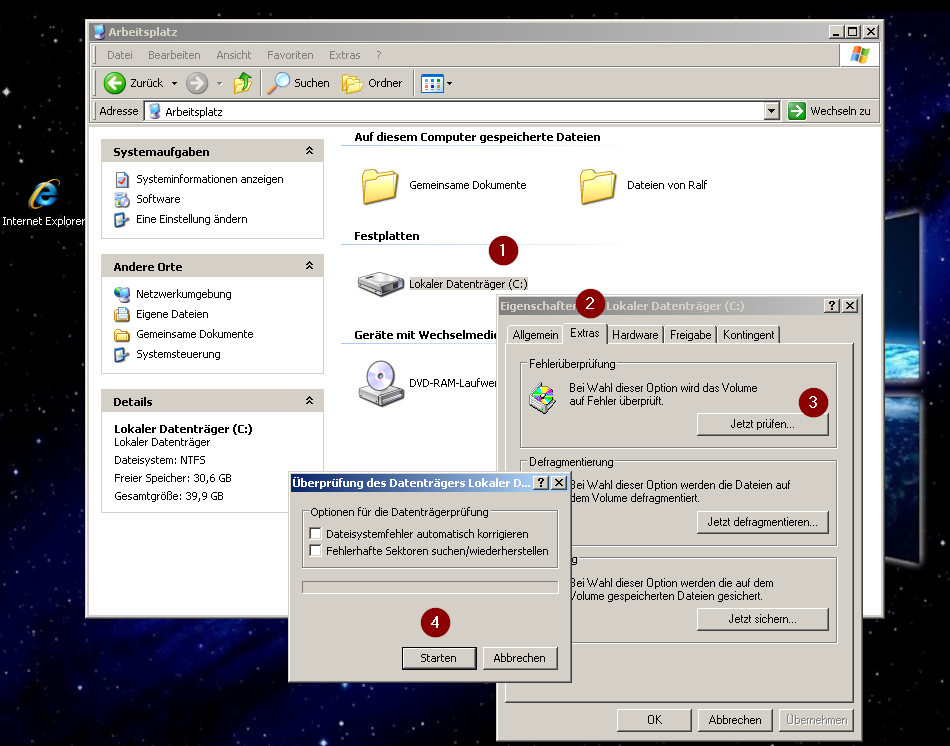
Task: Open the view mode dropdown arrow
Action: [449, 84]
